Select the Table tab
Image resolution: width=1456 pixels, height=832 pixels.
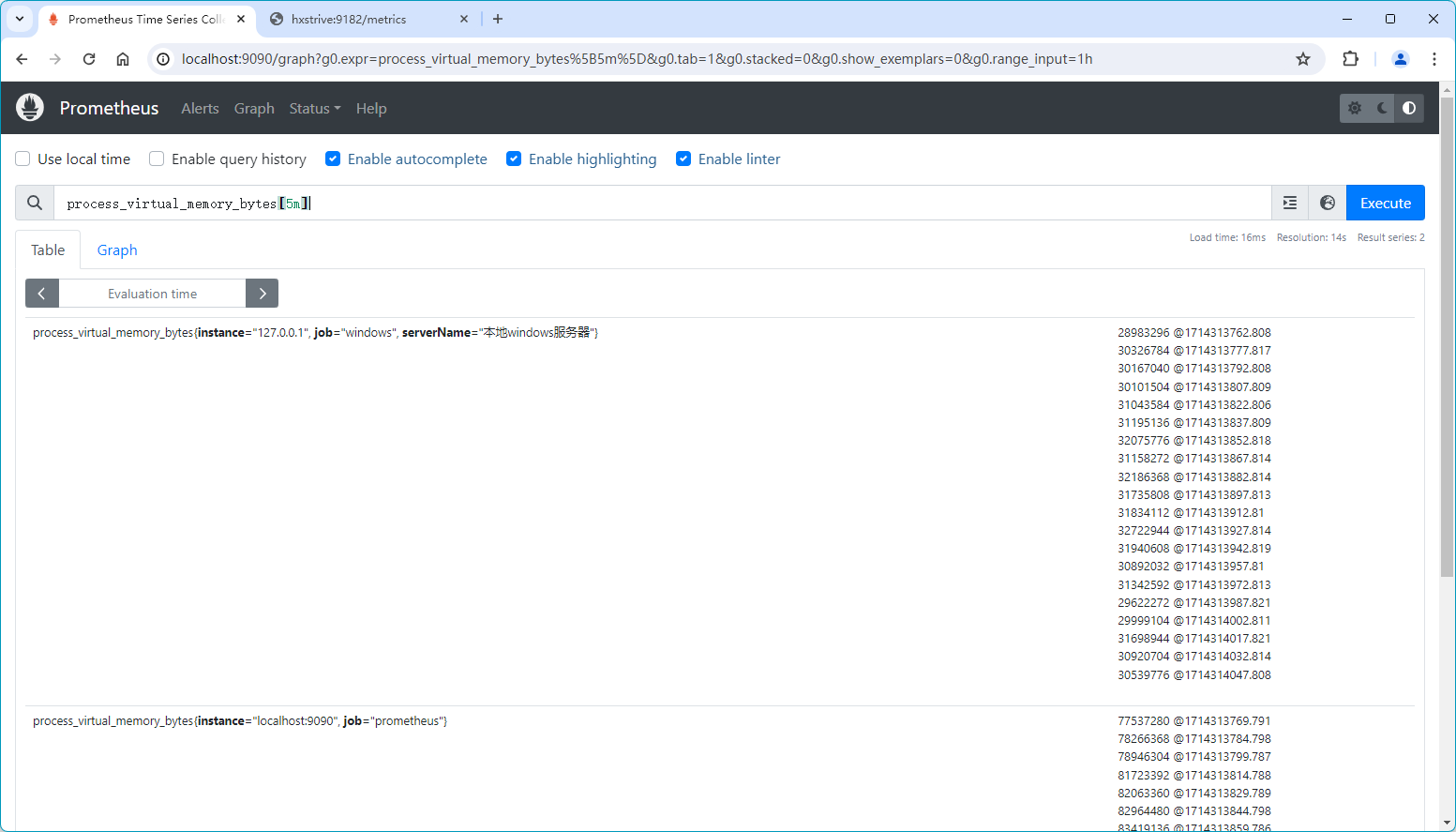click(48, 250)
